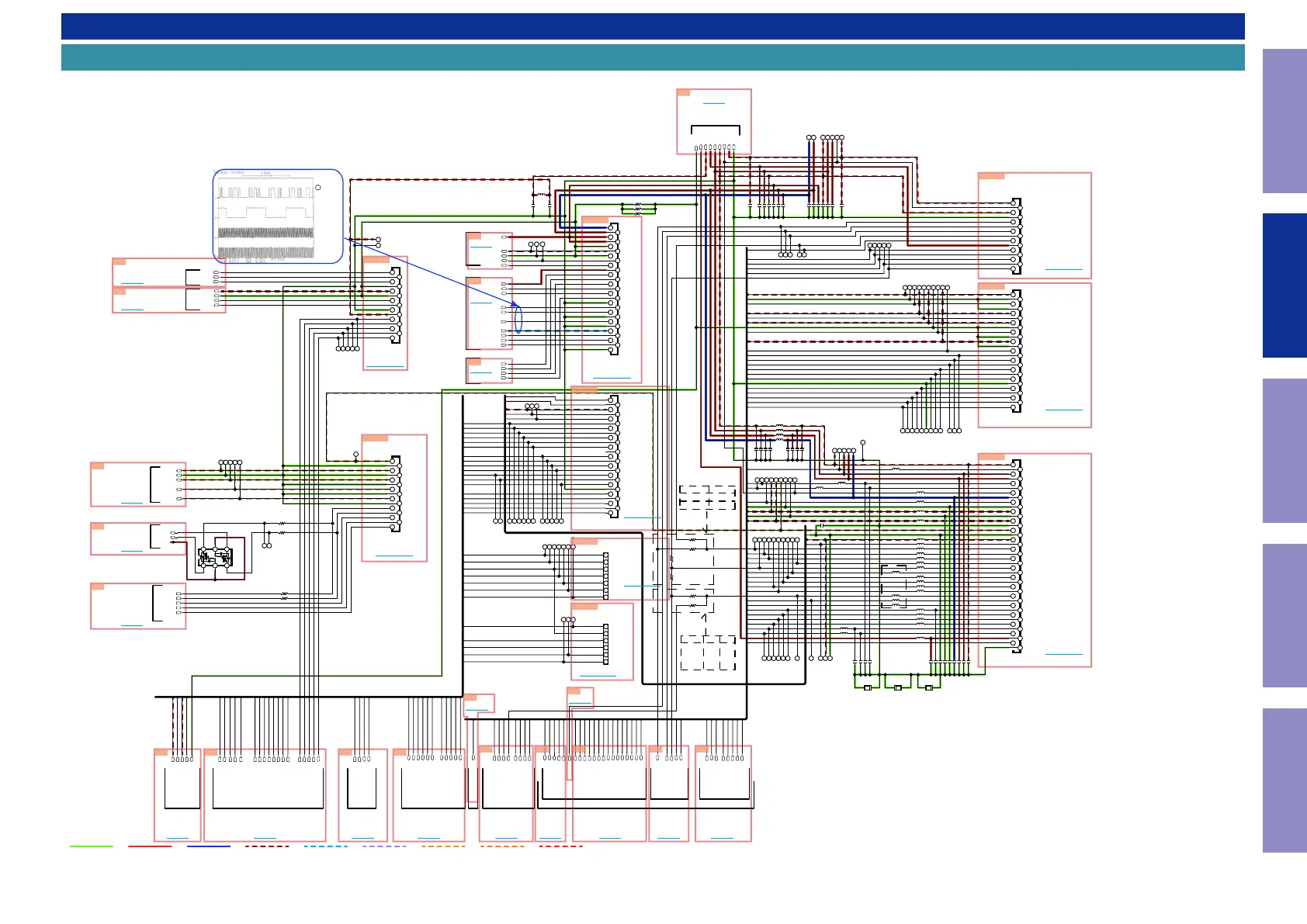The image size is (1307, 924).
Task: Click the dark red dashed legend line
Action: pyautogui.click(x=267, y=846)
